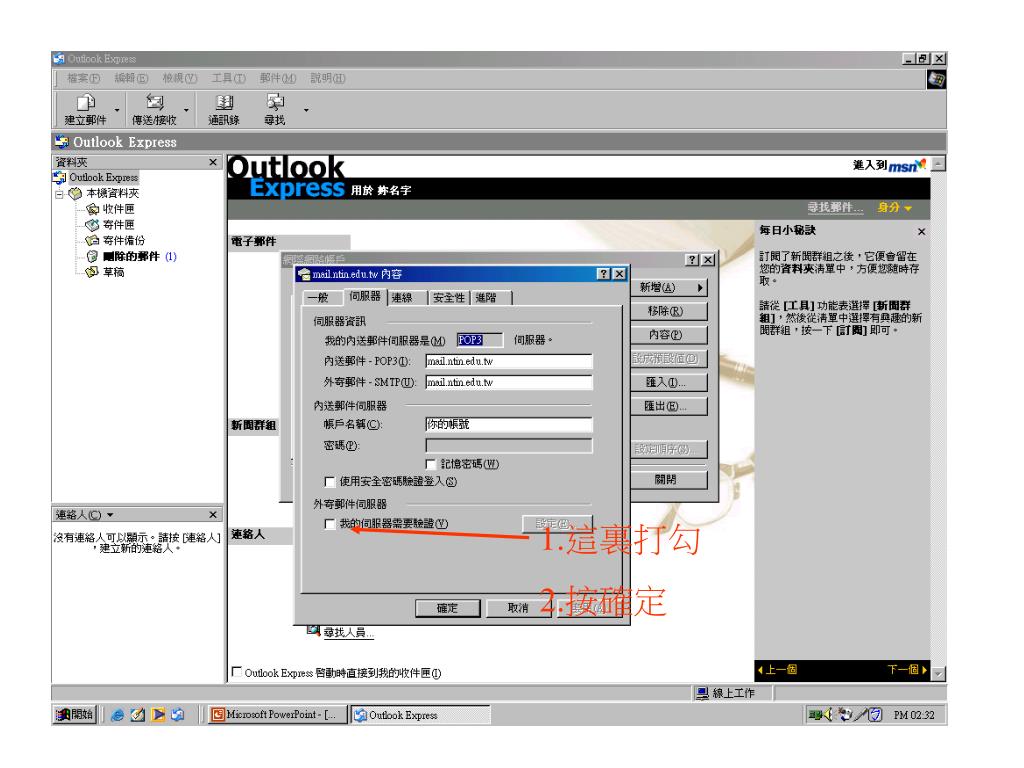Open 開始 Start menu button
1024x768 pixels.
(x=74, y=714)
